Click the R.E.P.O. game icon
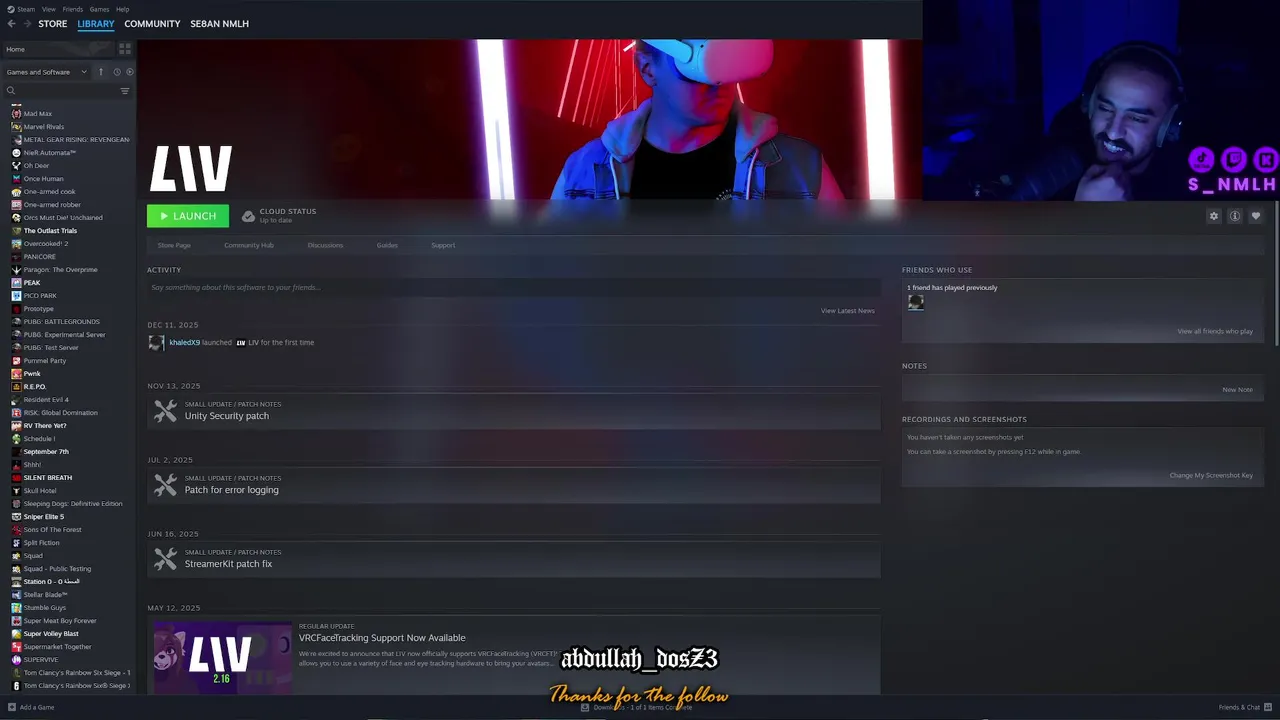1280x720 pixels. coord(16,387)
